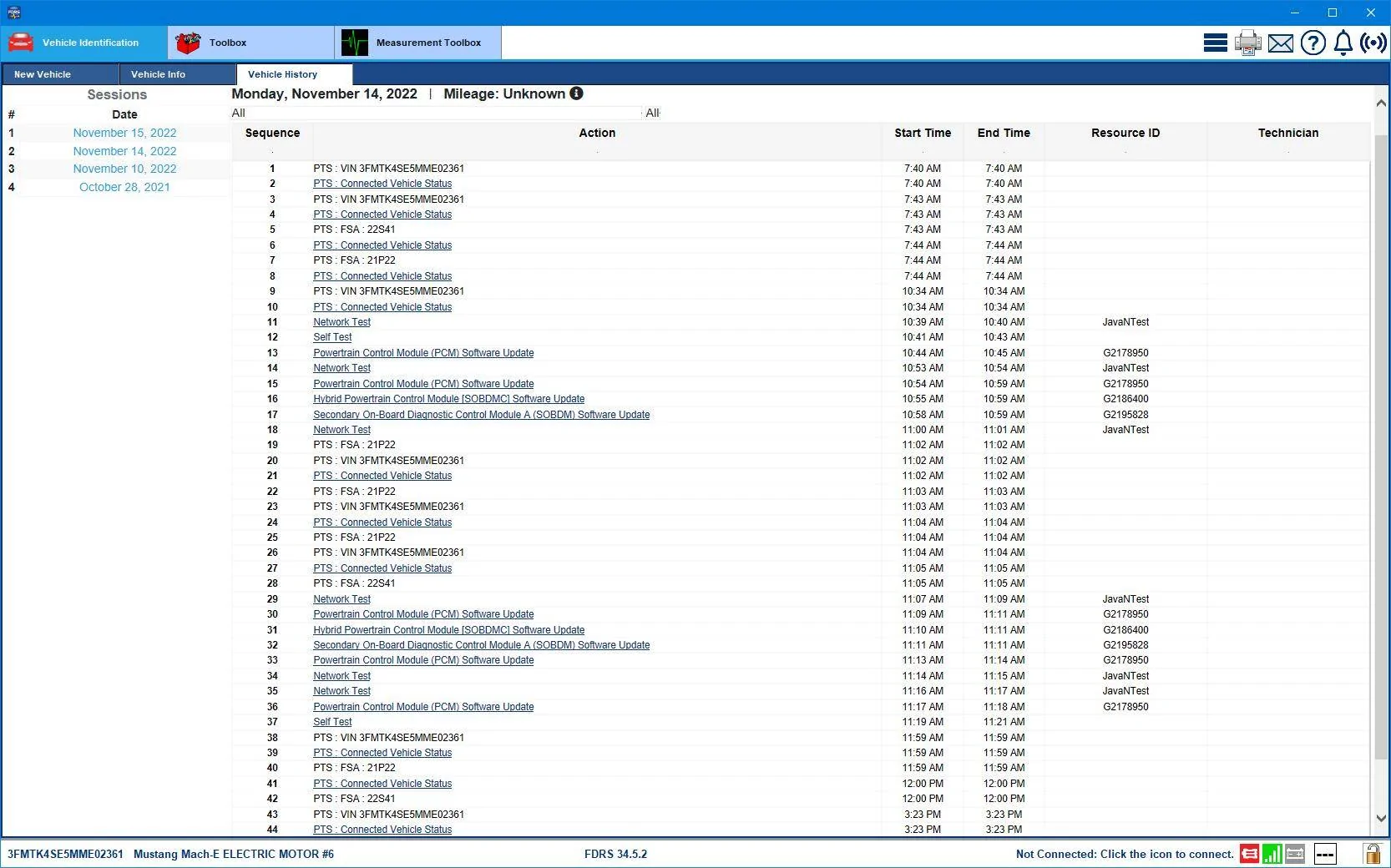This screenshot has width=1391, height=868.
Task: Open session November 14, 2022
Action: [x=124, y=151]
